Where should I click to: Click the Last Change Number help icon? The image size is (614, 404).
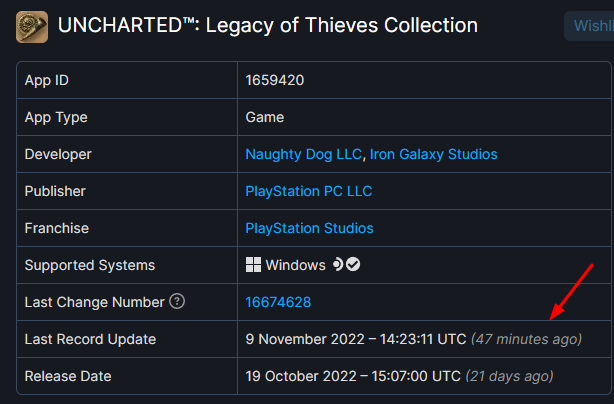click(177, 301)
